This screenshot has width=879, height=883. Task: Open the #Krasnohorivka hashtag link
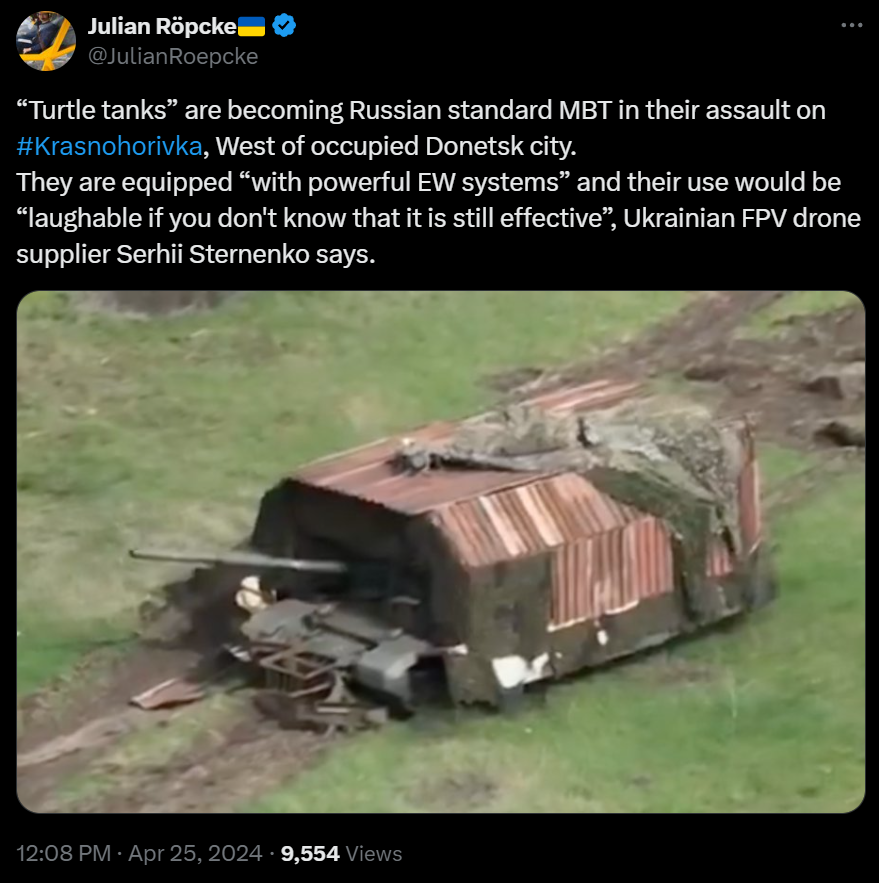(109, 146)
